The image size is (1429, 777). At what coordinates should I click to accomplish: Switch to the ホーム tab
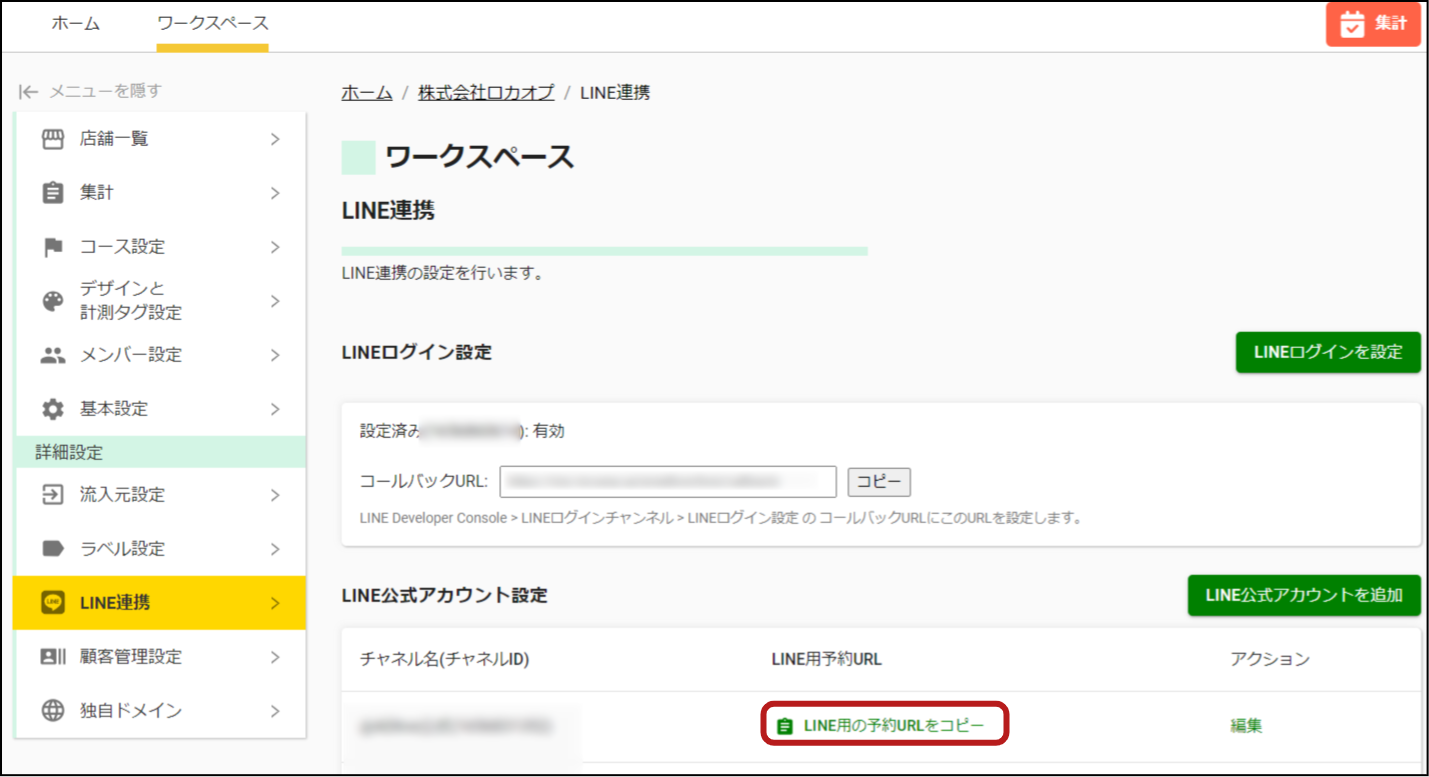pyautogui.click(x=76, y=24)
